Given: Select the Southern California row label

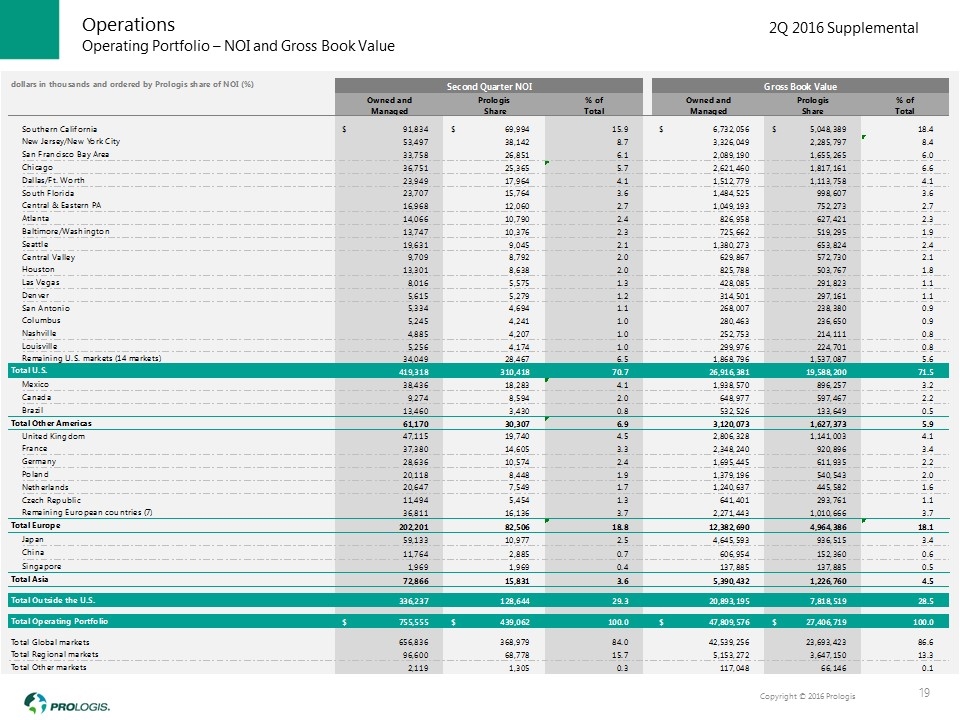Looking at the screenshot, I should tap(59, 130).
